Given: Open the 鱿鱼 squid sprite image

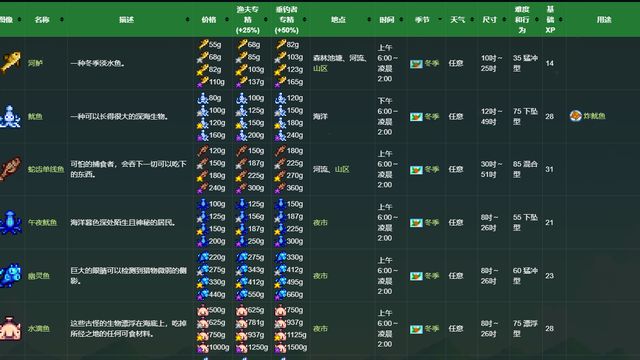Looking at the screenshot, I should tap(11, 116).
